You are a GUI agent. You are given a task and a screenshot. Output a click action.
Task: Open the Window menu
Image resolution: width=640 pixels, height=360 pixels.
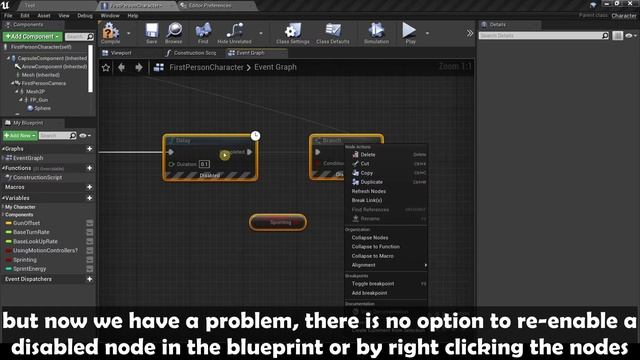click(x=110, y=16)
